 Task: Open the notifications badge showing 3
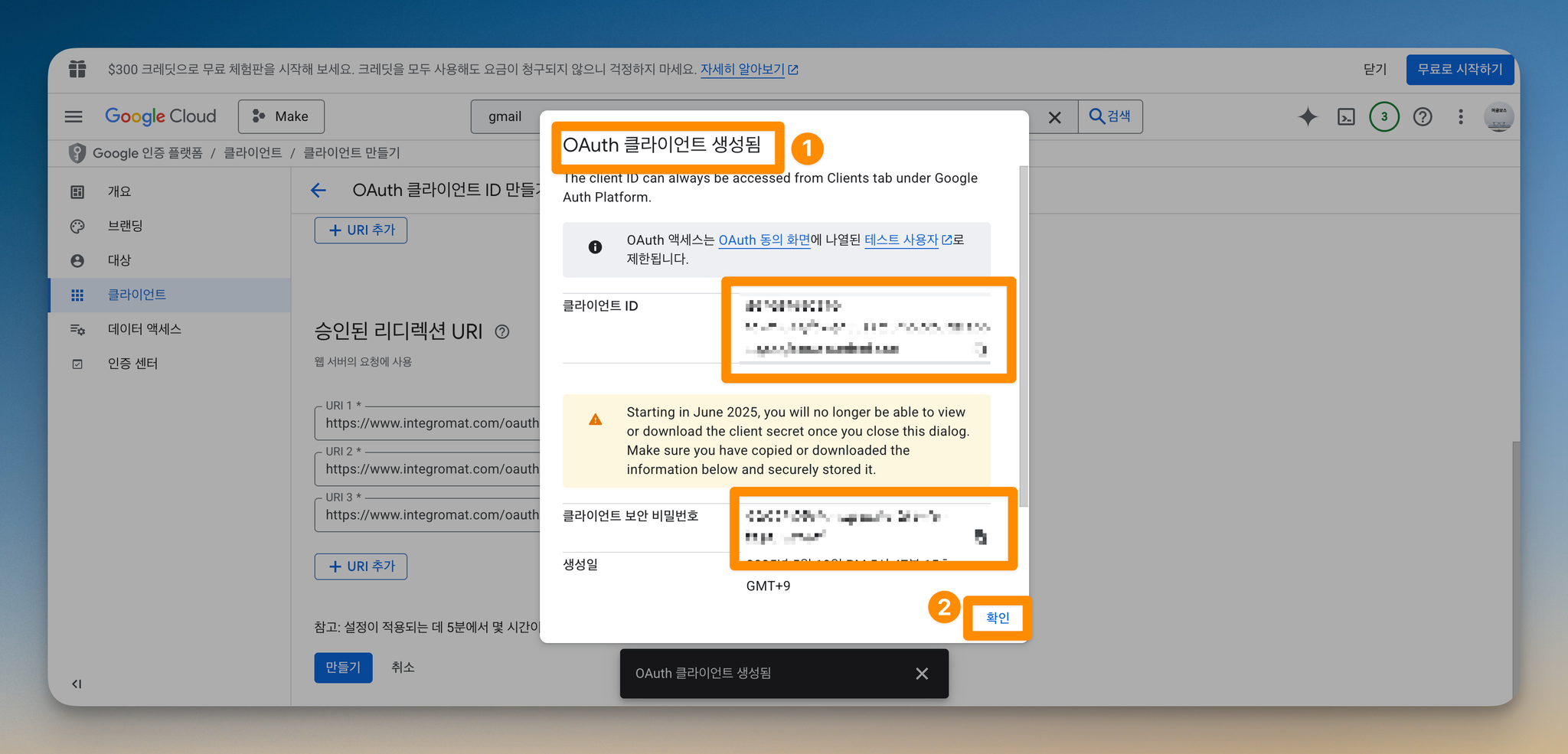1384,116
